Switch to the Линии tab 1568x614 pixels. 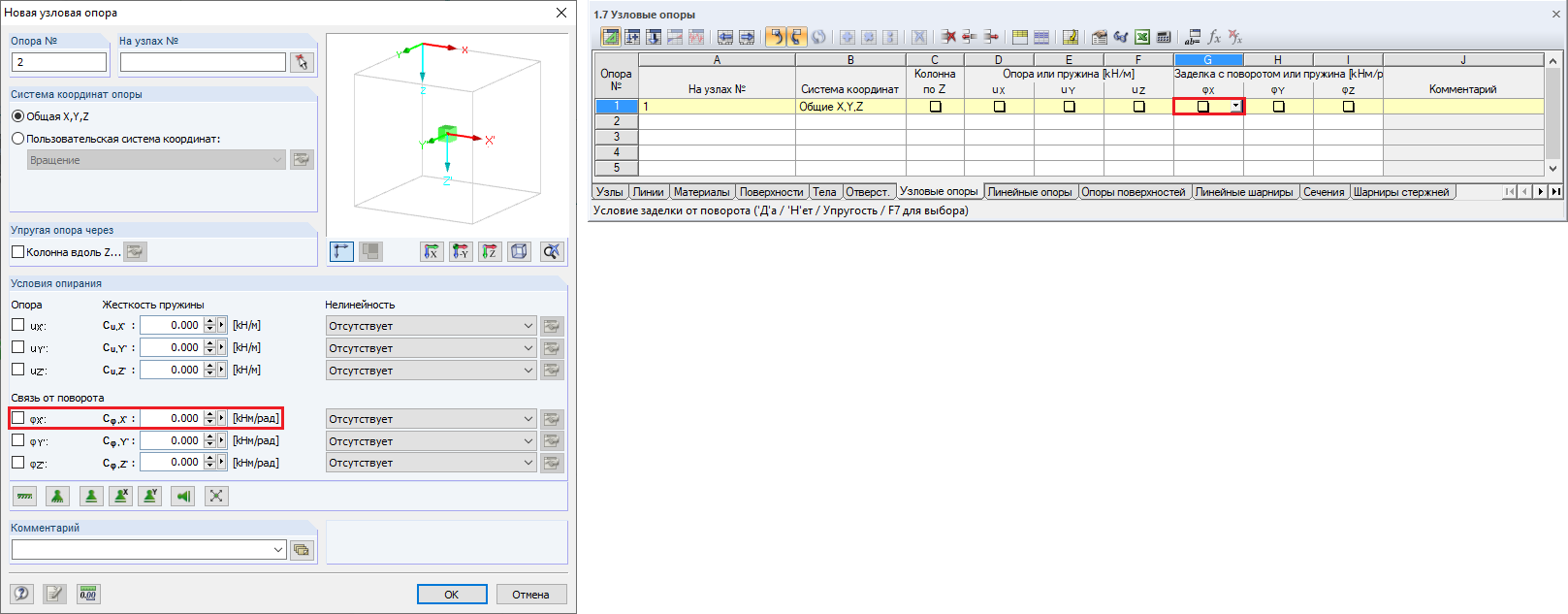pyautogui.click(x=649, y=192)
